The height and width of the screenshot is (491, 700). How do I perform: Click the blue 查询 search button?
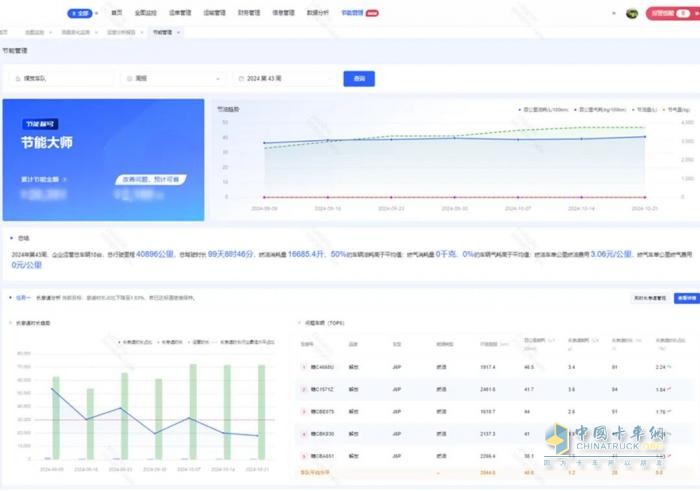click(x=359, y=78)
